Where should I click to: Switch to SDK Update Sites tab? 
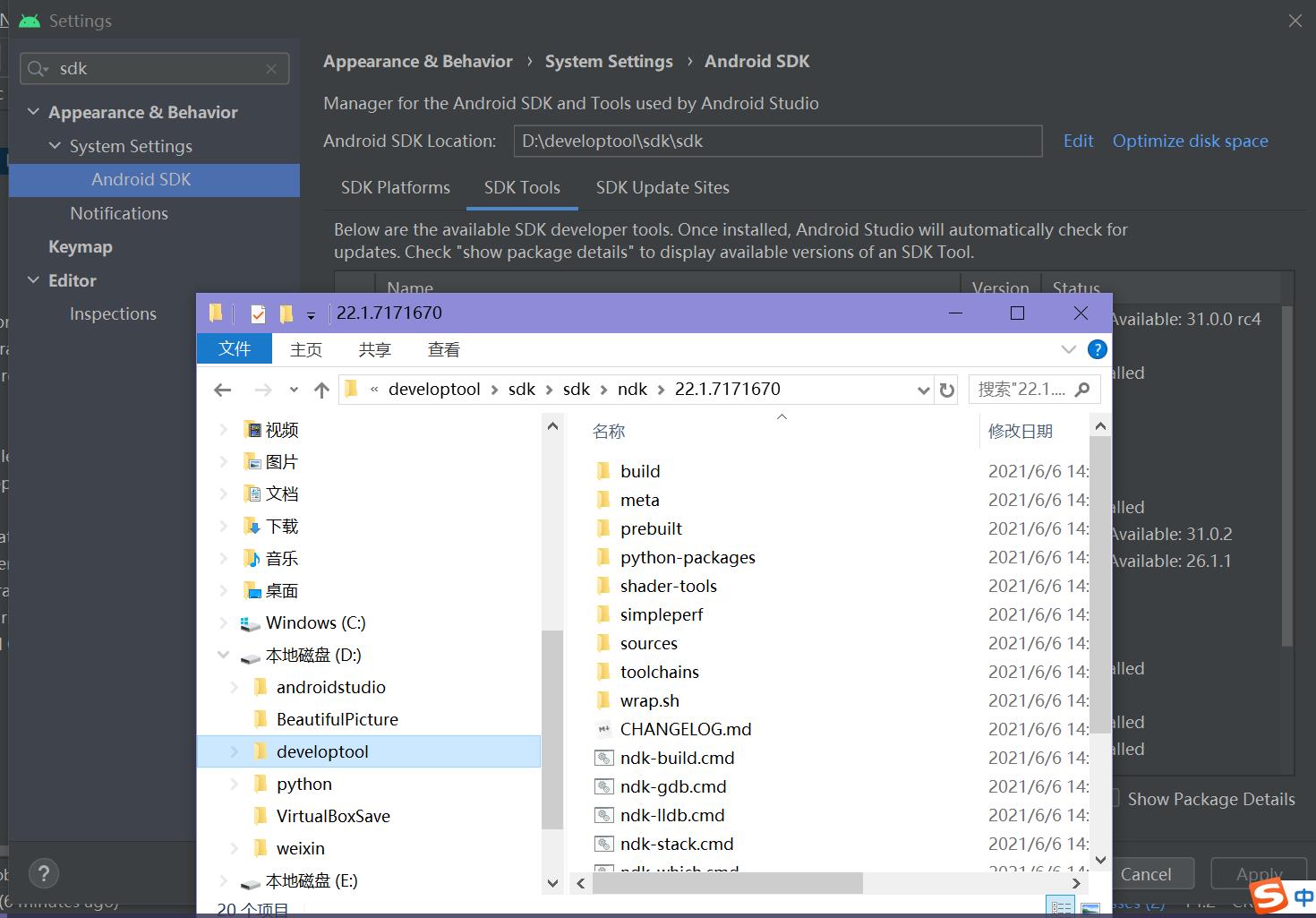(662, 187)
